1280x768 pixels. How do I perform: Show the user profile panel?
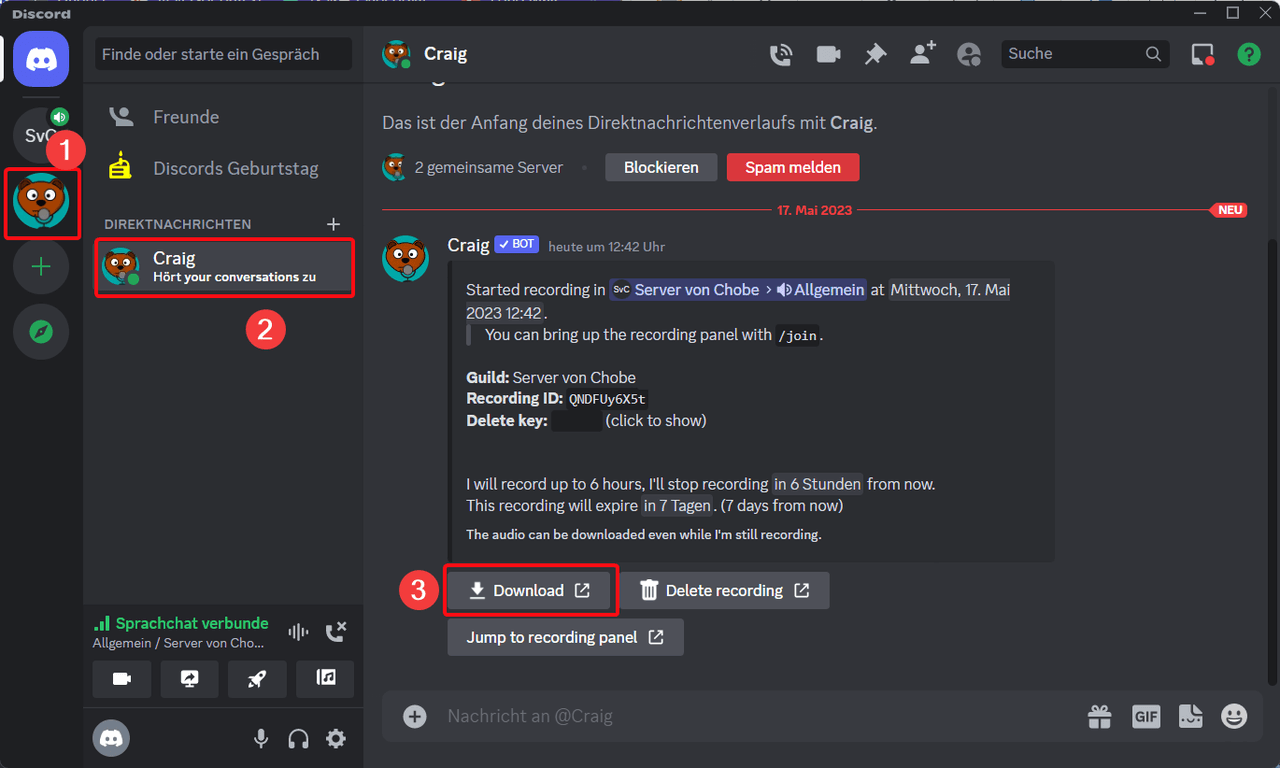pyautogui.click(x=969, y=54)
